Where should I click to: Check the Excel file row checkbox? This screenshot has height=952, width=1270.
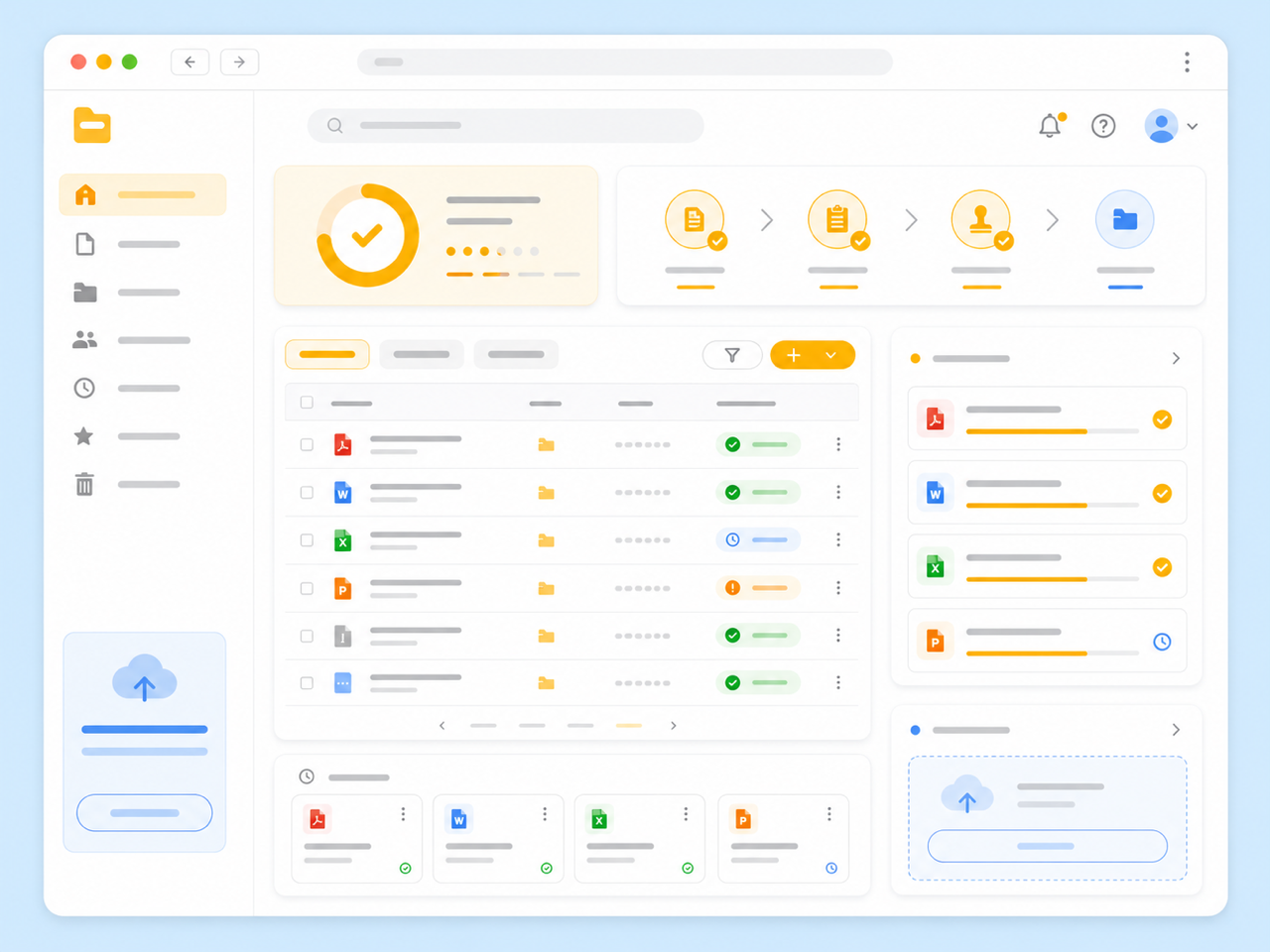pyautogui.click(x=307, y=540)
